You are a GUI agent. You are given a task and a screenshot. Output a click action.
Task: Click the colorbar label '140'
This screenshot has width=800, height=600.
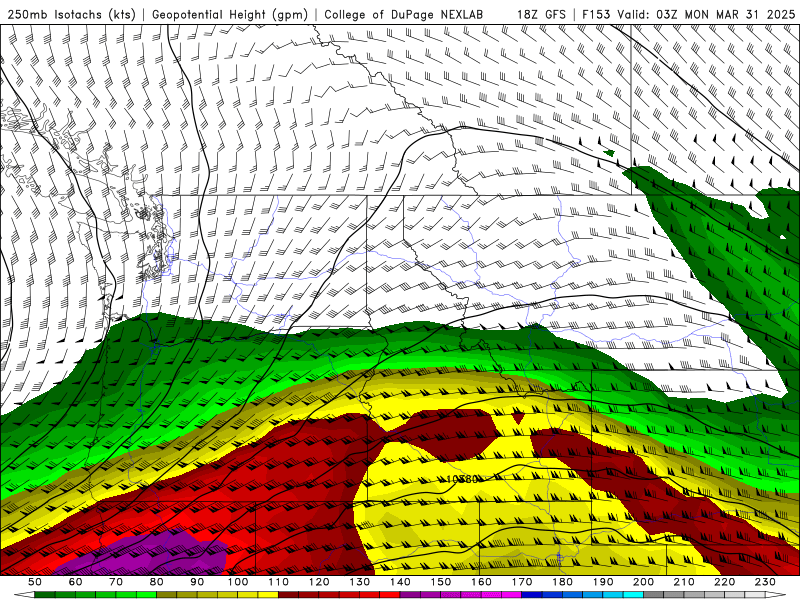400,582
